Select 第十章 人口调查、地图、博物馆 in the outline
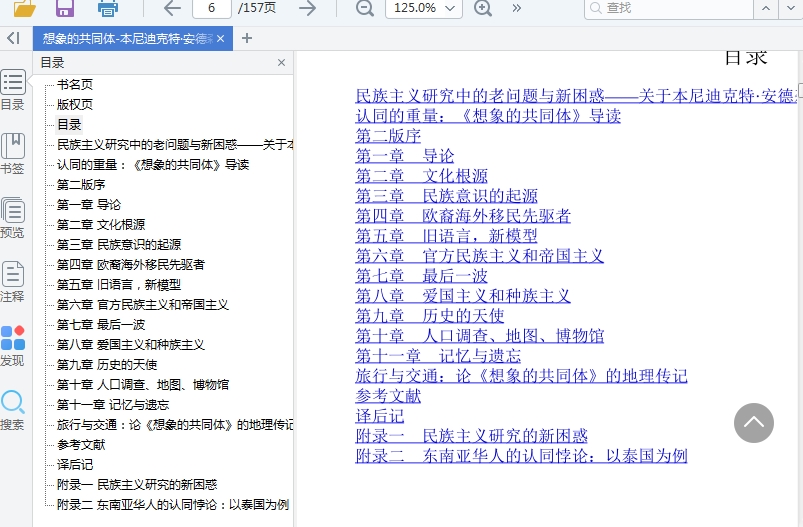Viewport: 803px width, 527px height. point(143,384)
